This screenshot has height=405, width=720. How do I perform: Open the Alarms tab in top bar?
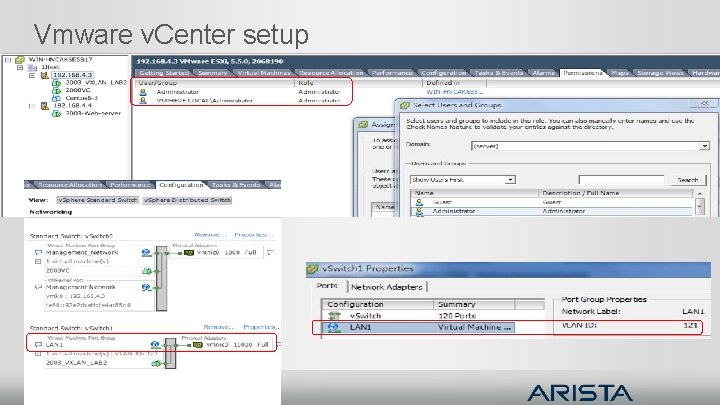pos(543,73)
